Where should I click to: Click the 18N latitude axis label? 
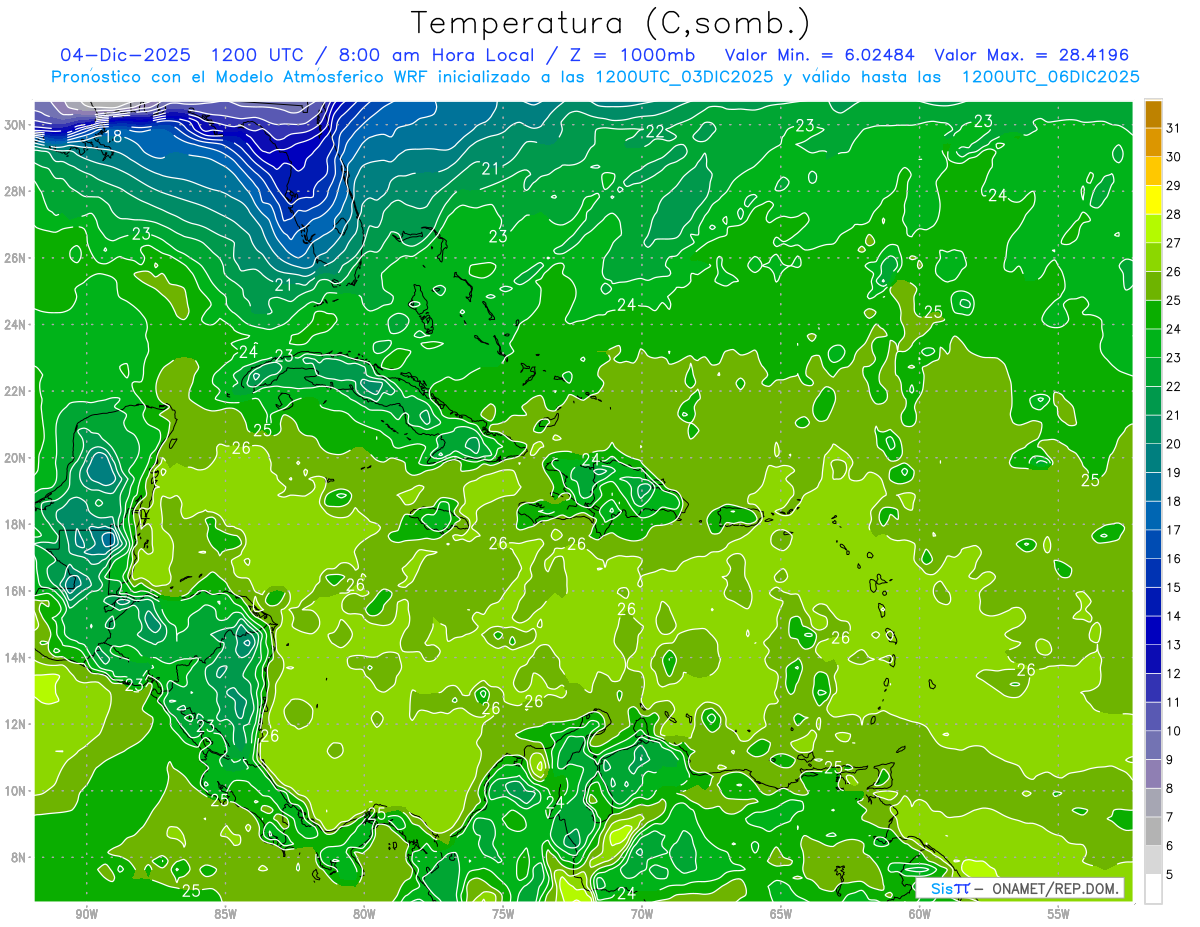point(17,524)
